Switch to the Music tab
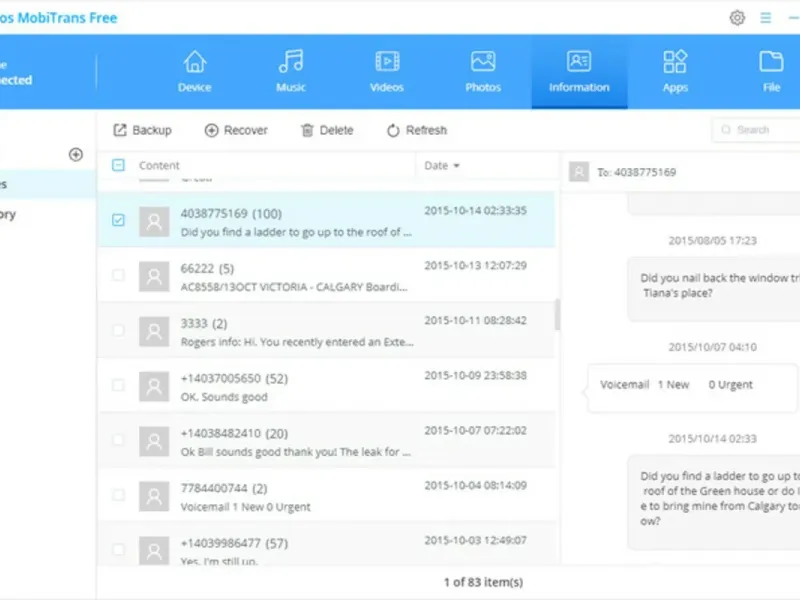This screenshot has width=800, height=600. point(291,72)
